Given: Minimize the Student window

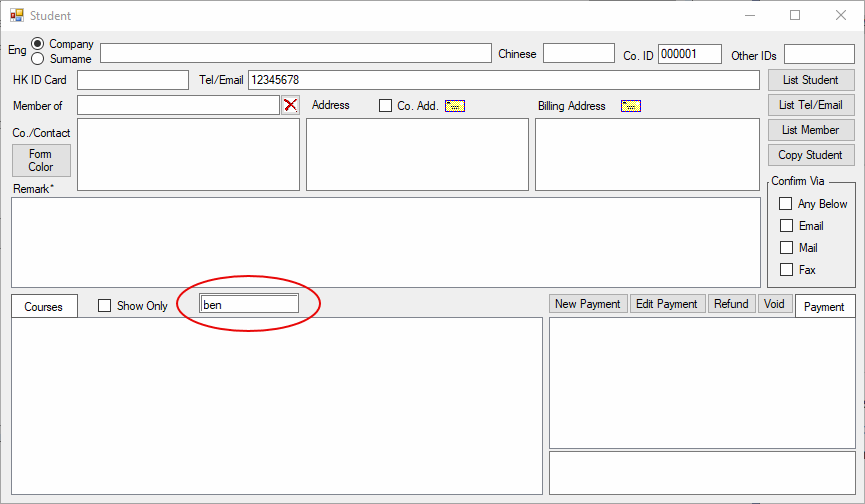Looking at the screenshot, I should 750,15.
